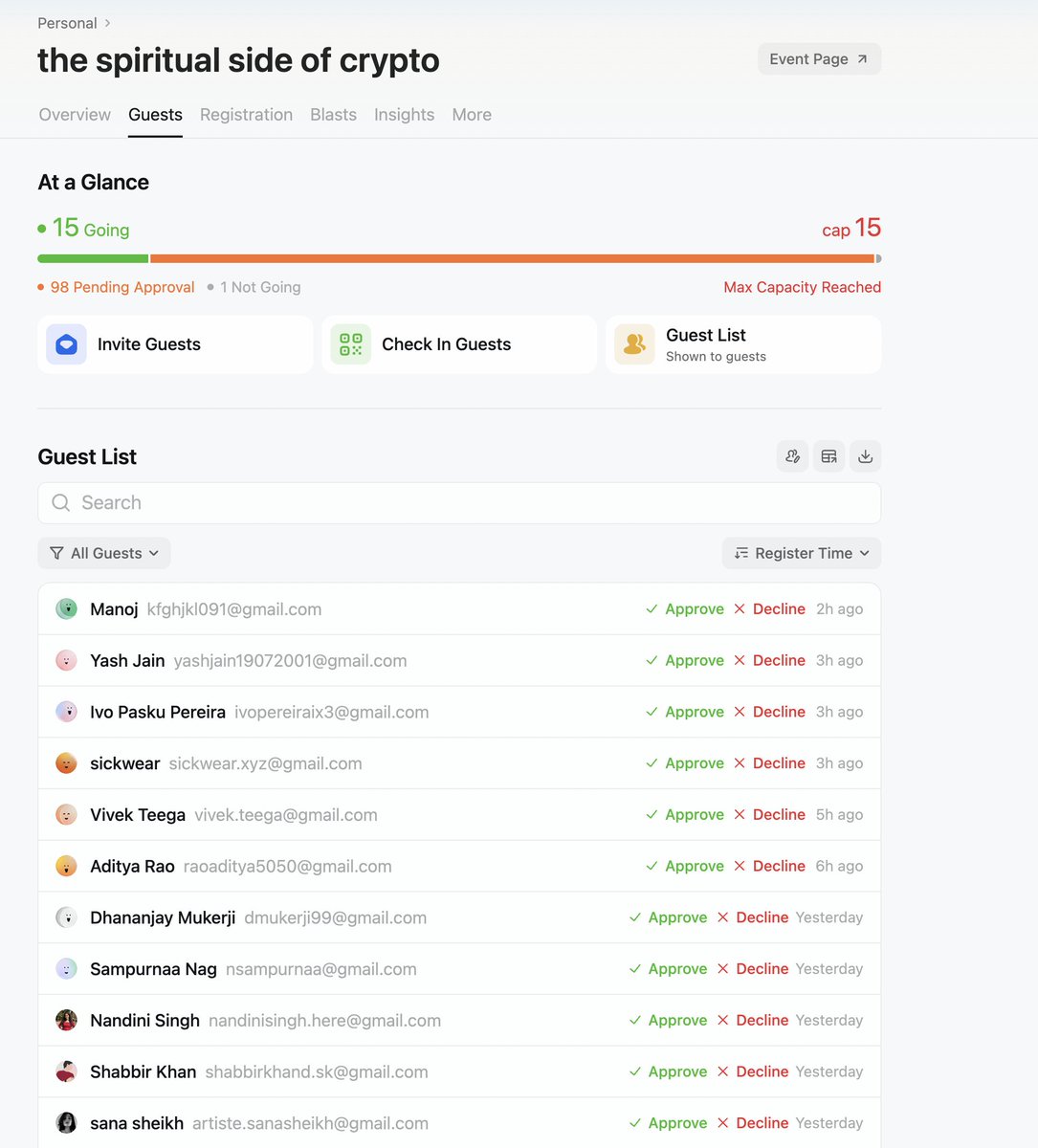Click Shabbir Khan's photo avatar
1038x1148 pixels.
(x=66, y=1071)
